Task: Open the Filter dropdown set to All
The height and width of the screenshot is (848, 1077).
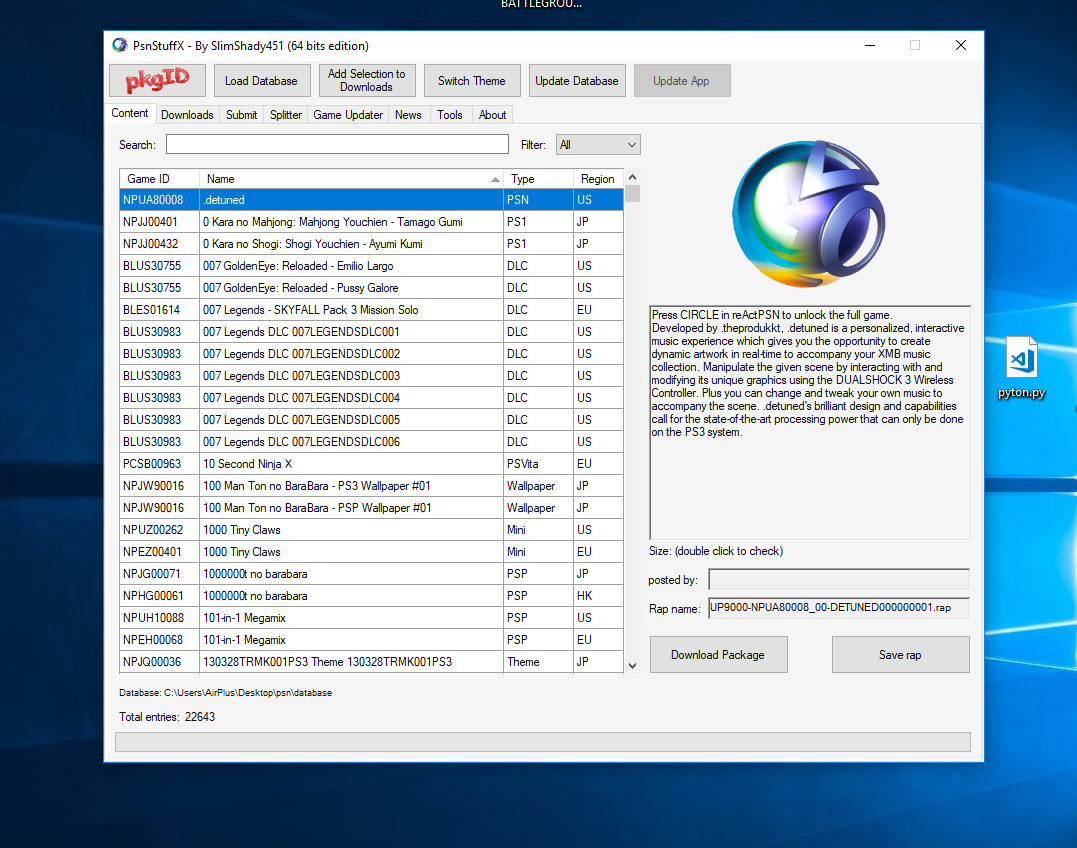Action: pyautogui.click(x=597, y=145)
